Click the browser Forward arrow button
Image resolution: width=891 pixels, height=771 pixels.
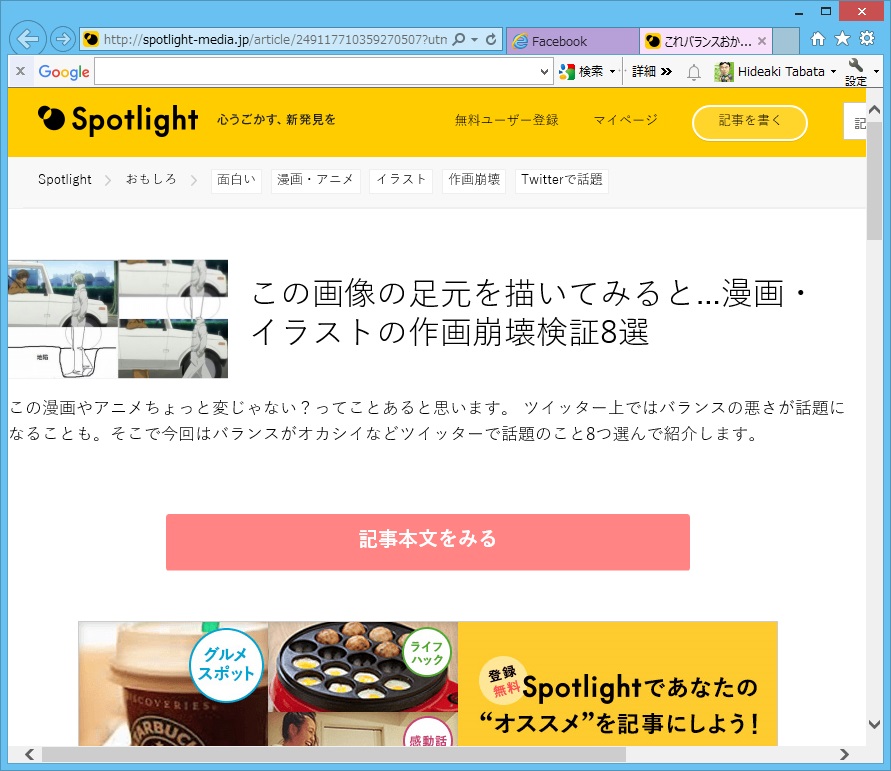(x=63, y=39)
